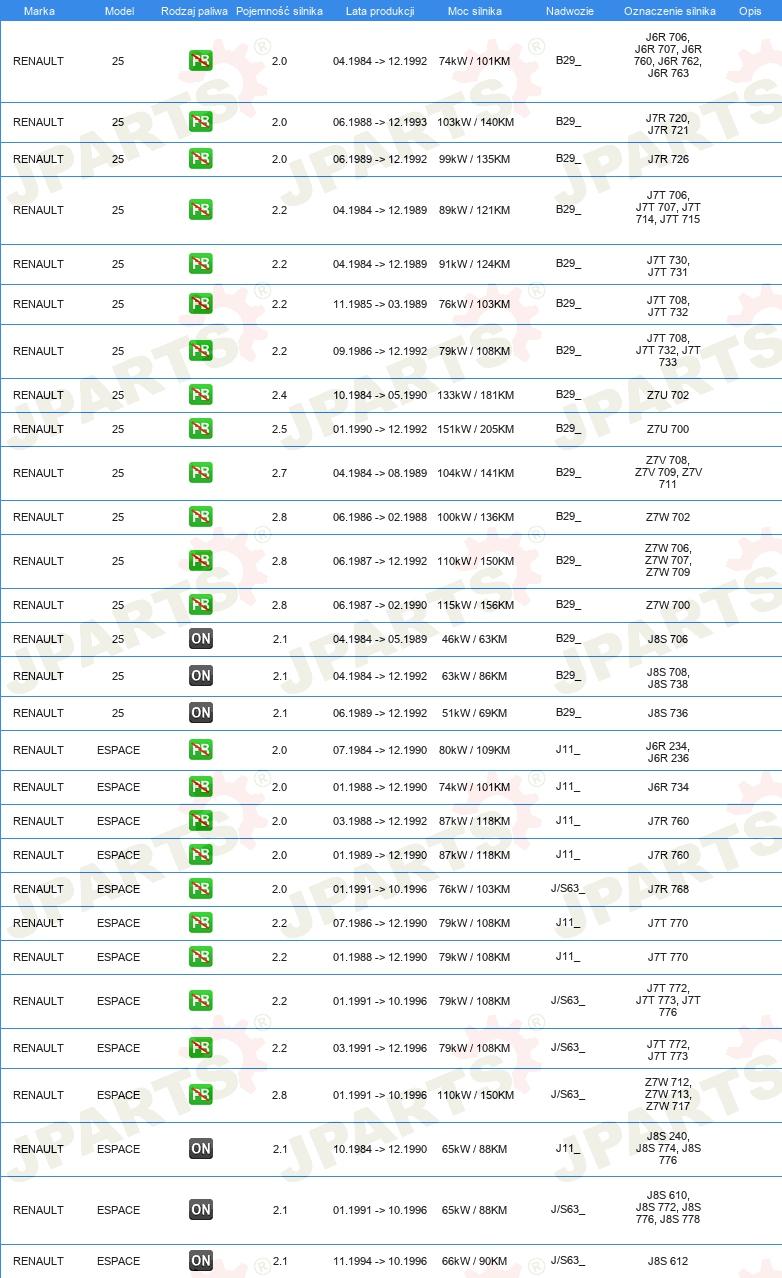
Task: Click the Rodzaj paliwa column header
Action: (x=194, y=10)
